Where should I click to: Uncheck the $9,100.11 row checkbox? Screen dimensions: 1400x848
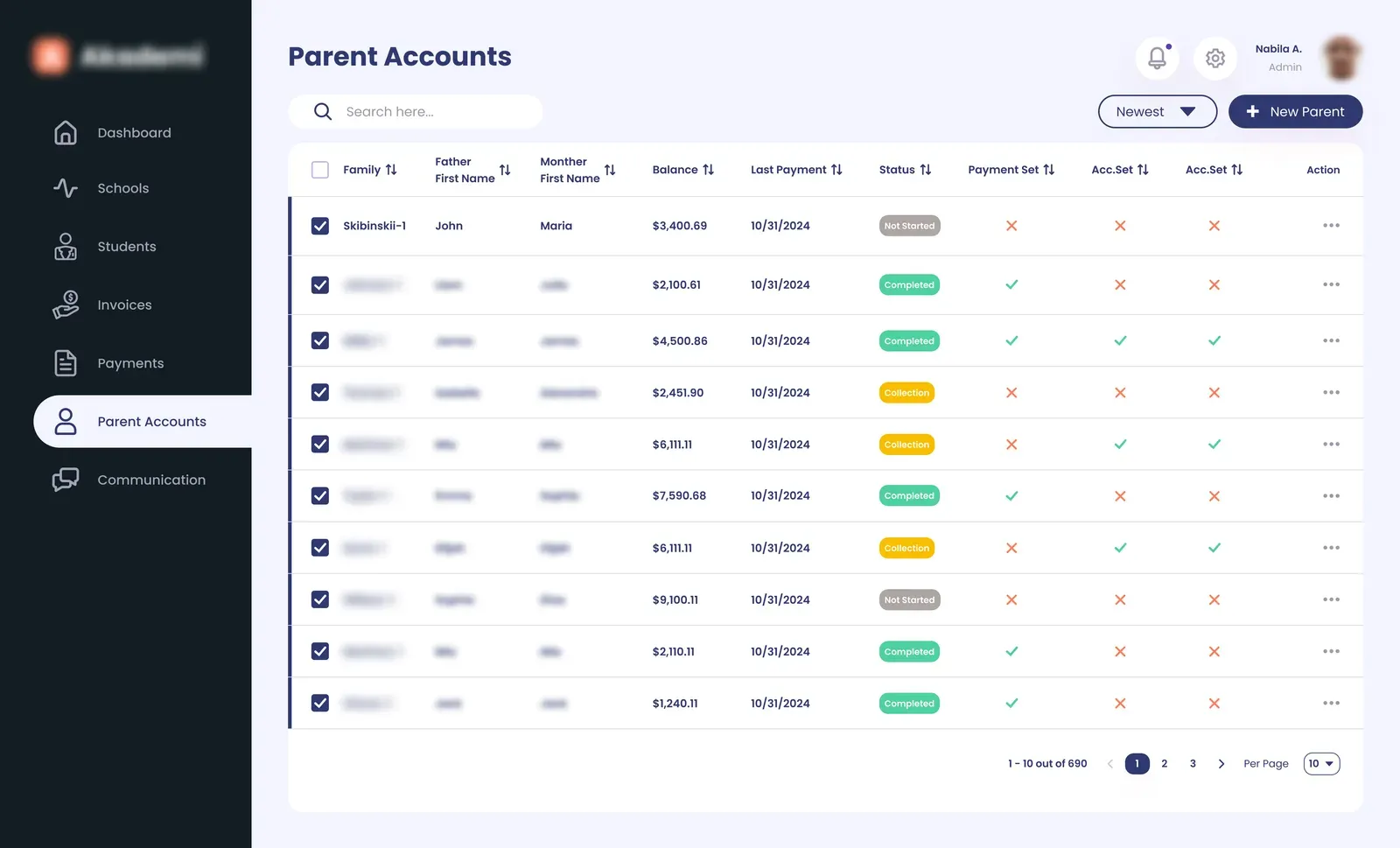pyautogui.click(x=320, y=599)
